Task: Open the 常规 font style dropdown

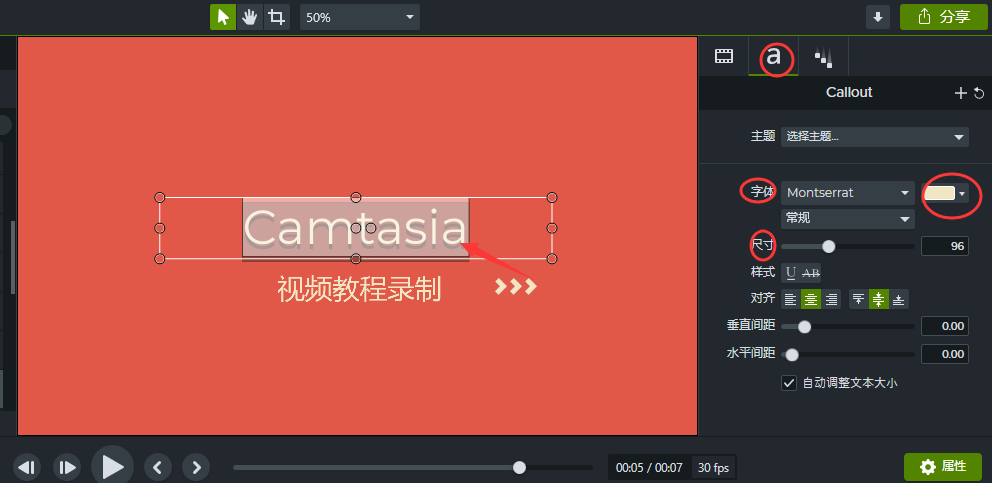Action: pyautogui.click(x=848, y=218)
